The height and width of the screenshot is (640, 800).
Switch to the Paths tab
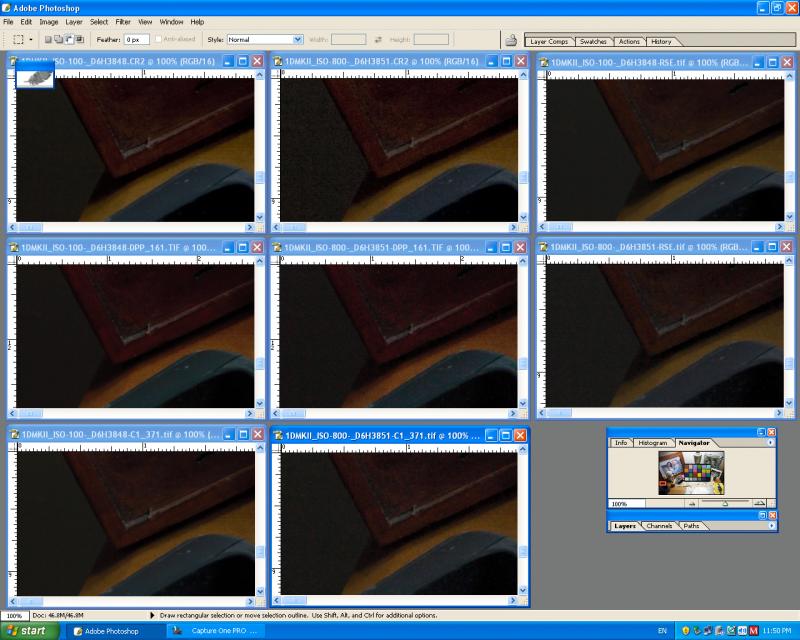click(x=691, y=525)
